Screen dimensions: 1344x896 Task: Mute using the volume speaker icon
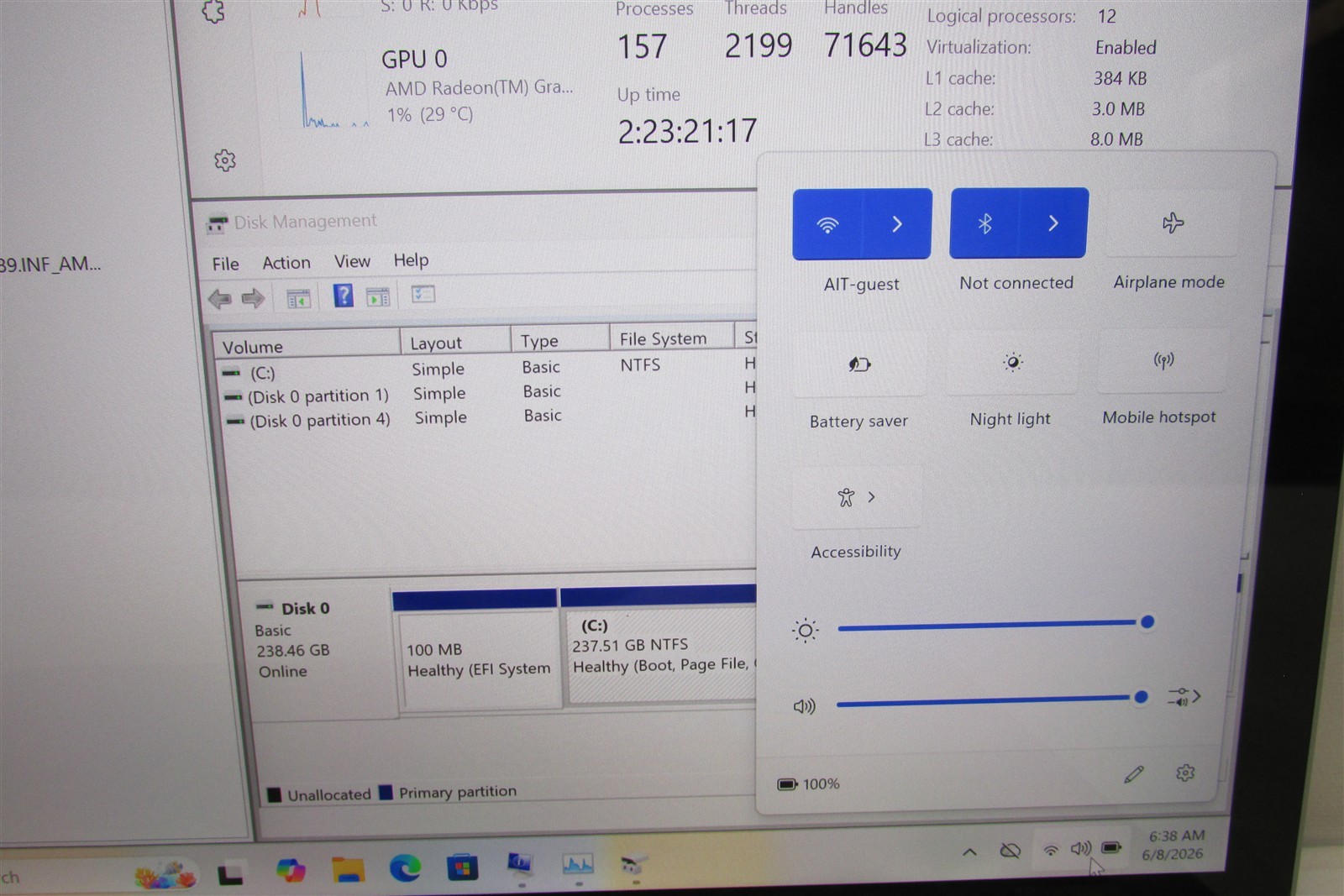804,707
